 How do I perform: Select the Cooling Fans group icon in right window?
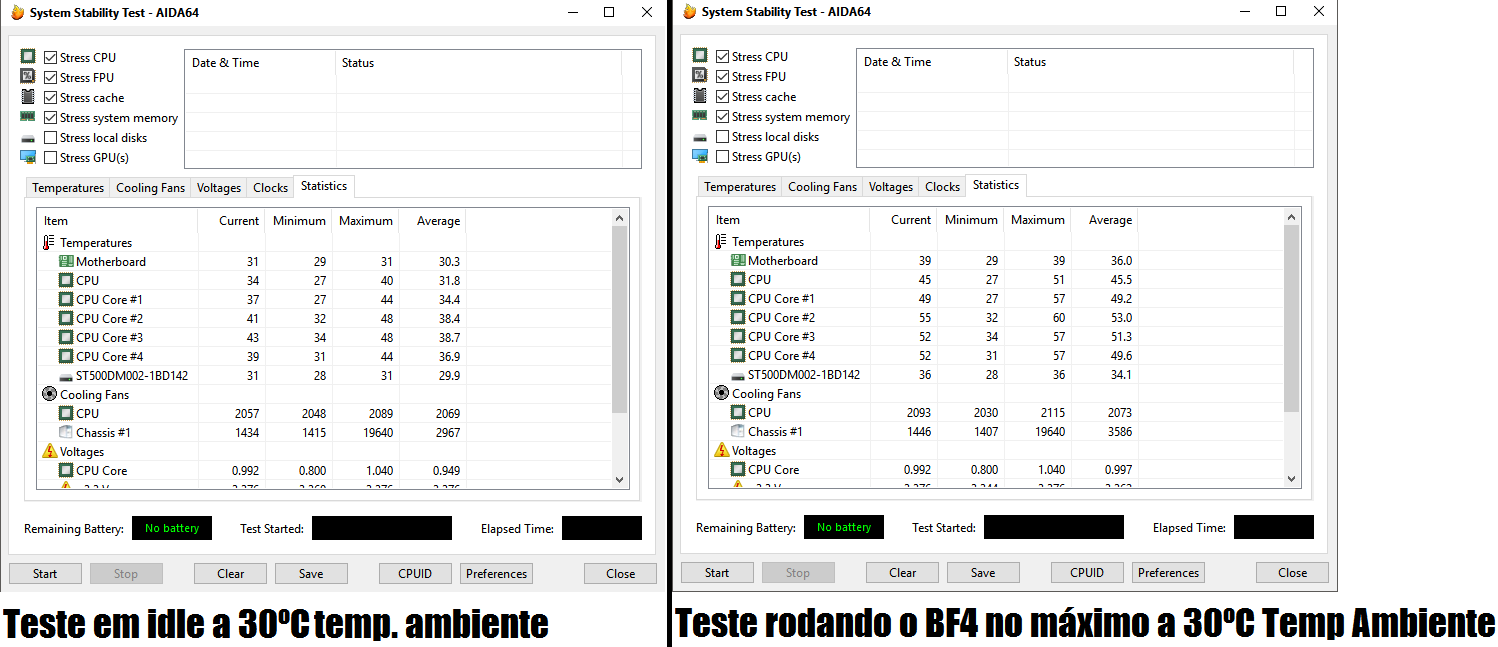tap(721, 393)
